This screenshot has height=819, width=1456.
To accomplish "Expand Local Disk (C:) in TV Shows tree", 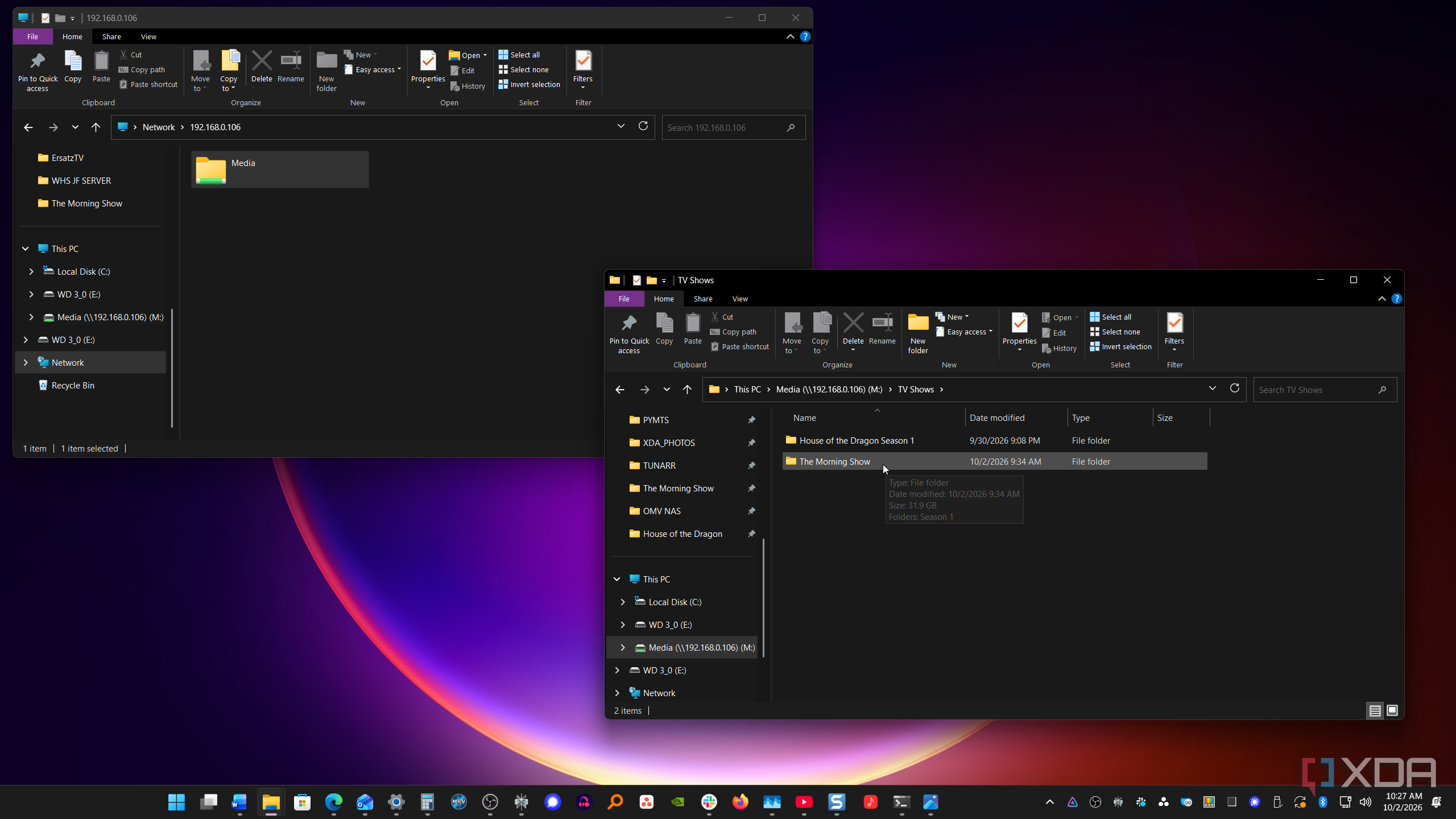I will pyautogui.click(x=623, y=602).
